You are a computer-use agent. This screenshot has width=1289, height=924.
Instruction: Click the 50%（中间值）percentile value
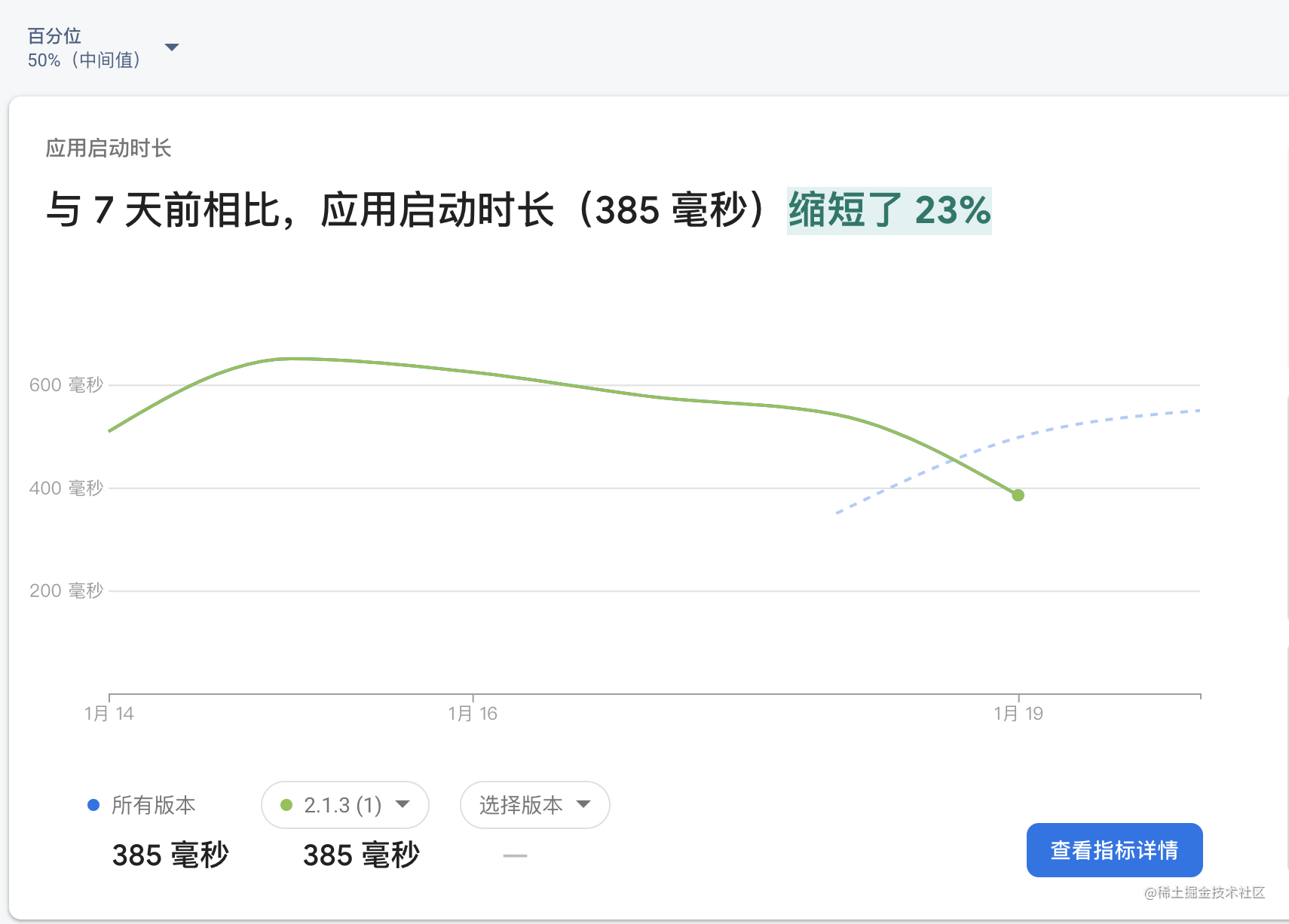(84, 60)
